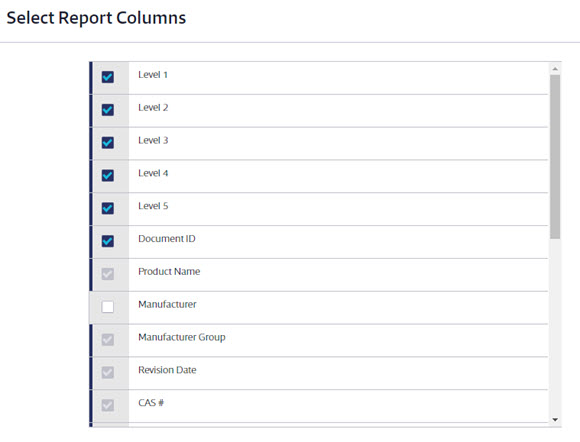Enable the Manufacturer column checkbox
Viewport: 580px width, 442px height.
tap(108, 307)
